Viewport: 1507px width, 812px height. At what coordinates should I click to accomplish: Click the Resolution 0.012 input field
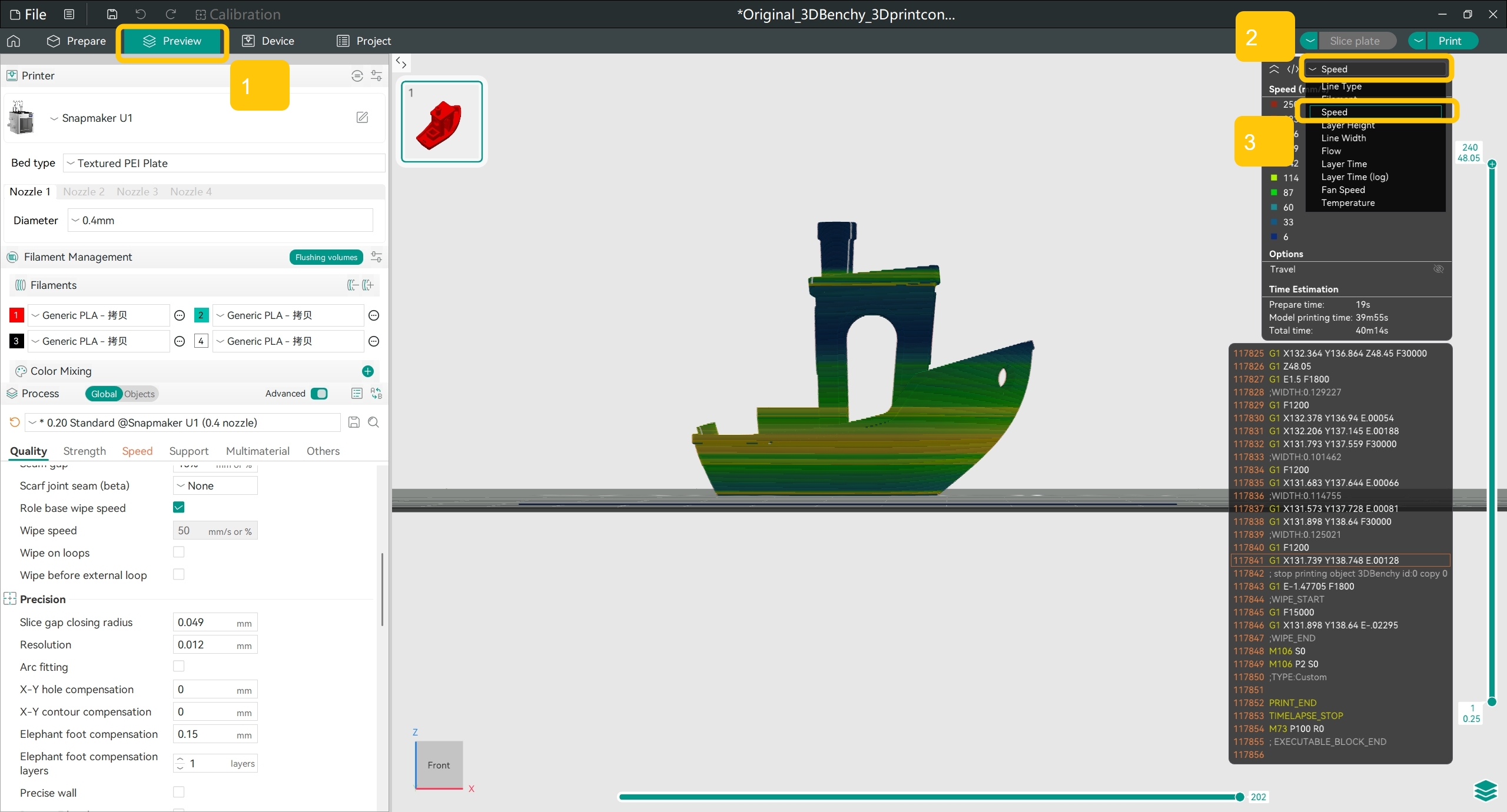tap(215, 644)
